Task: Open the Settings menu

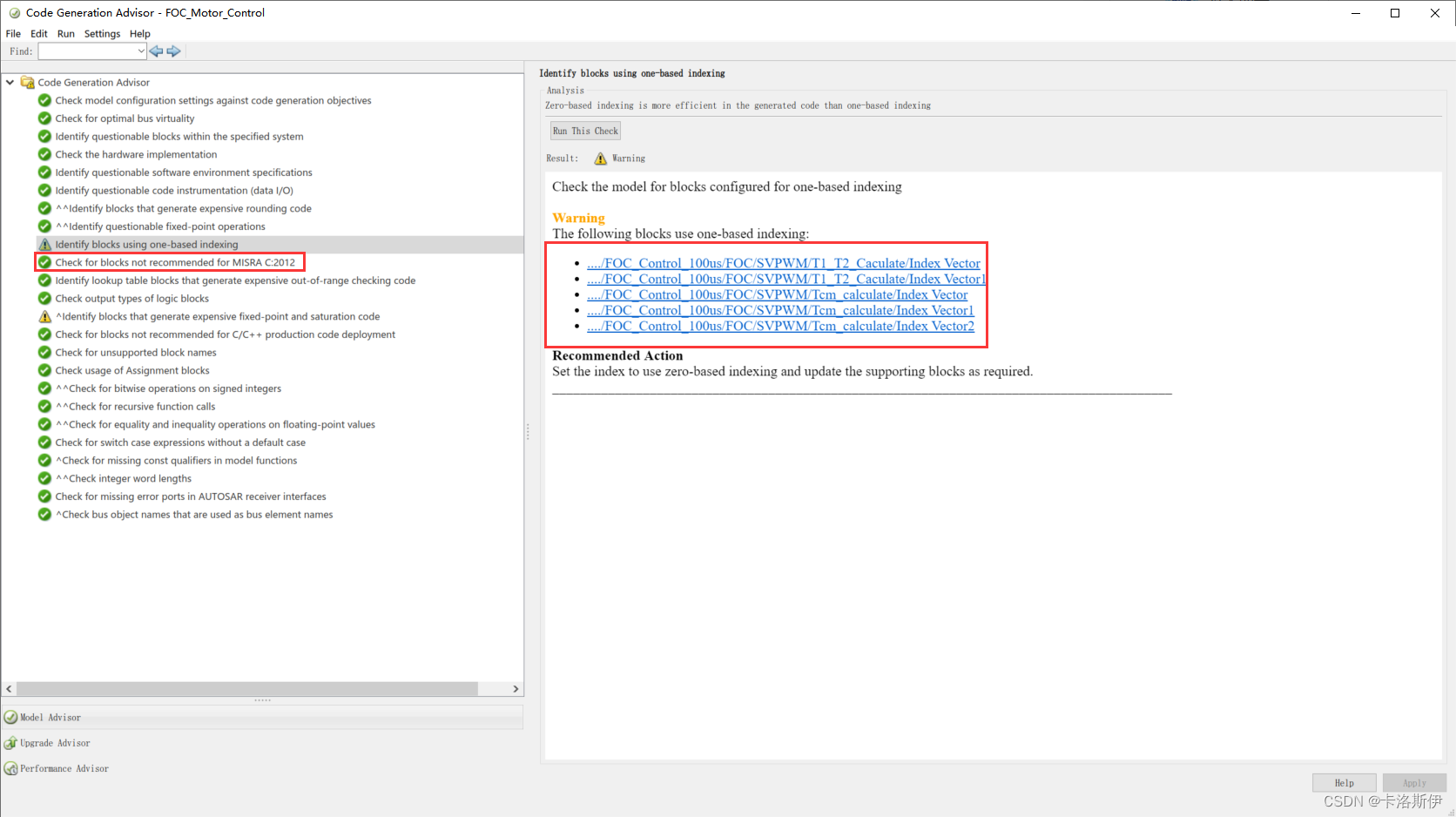Action: [103, 34]
